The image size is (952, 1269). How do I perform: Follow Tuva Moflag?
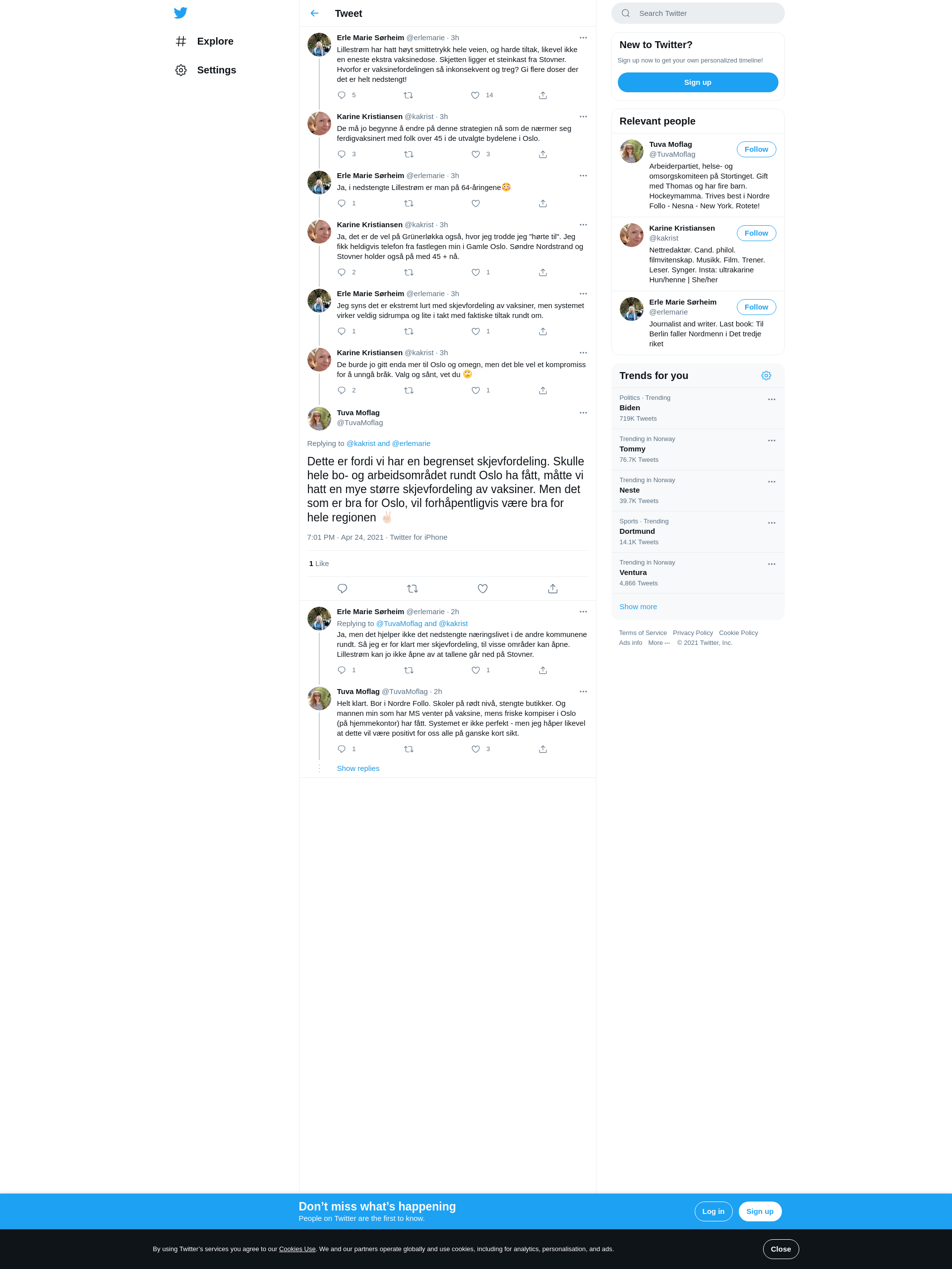[756, 149]
